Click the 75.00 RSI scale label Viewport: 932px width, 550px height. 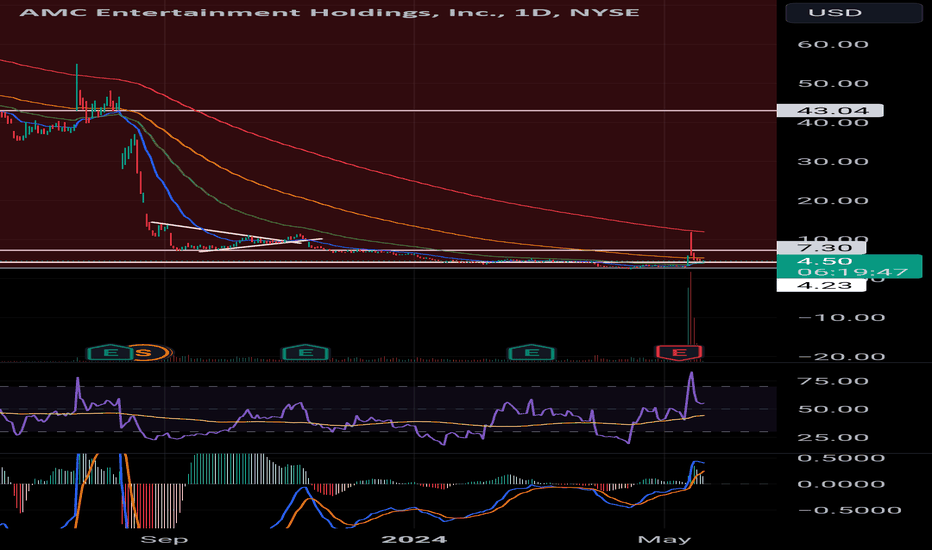pos(833,381)
